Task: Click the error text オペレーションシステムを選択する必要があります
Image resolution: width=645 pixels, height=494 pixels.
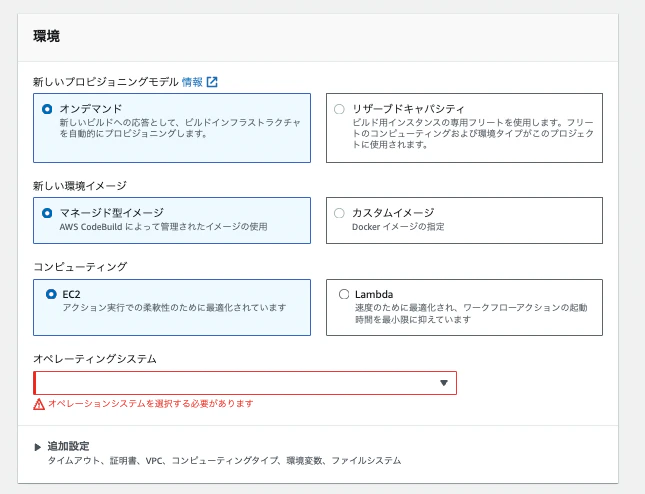Action: [151, 404]
